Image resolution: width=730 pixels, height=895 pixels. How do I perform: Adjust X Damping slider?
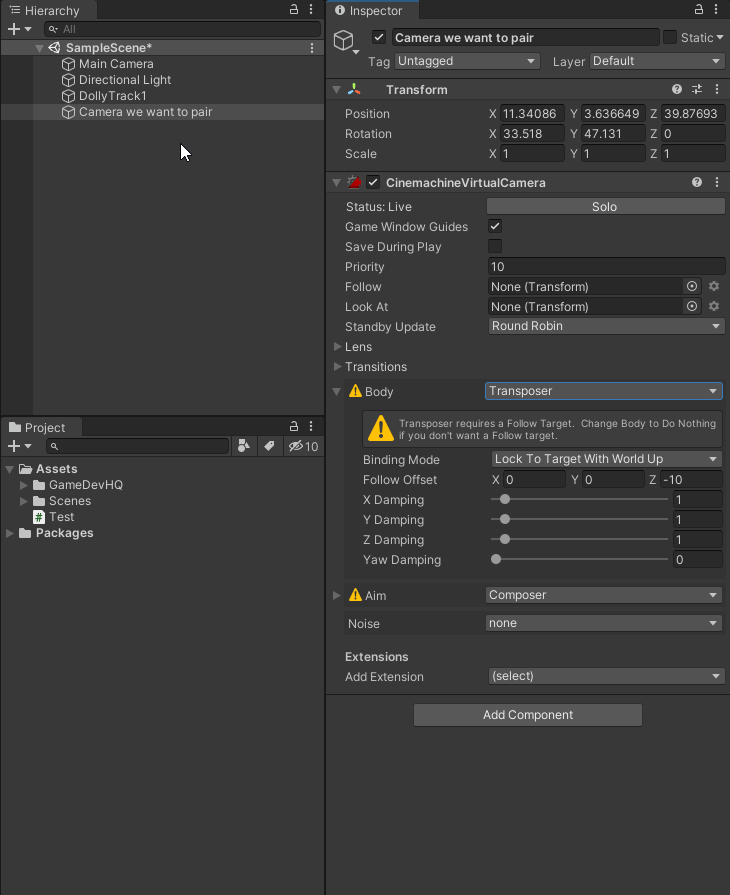[579, 499]
